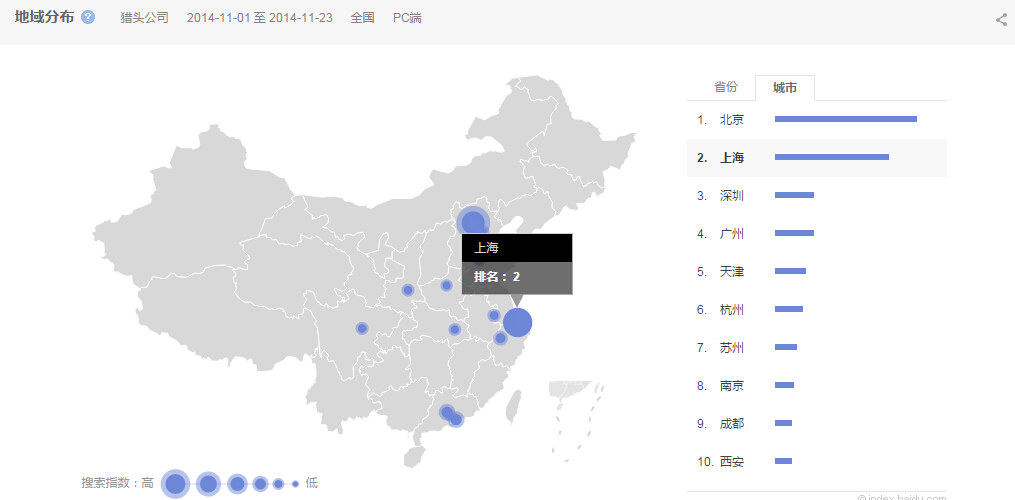The height and width of the screenshot is (500, 1015).
Task: Click the smallest legend circle near 低
Action: tap(295, 484)
